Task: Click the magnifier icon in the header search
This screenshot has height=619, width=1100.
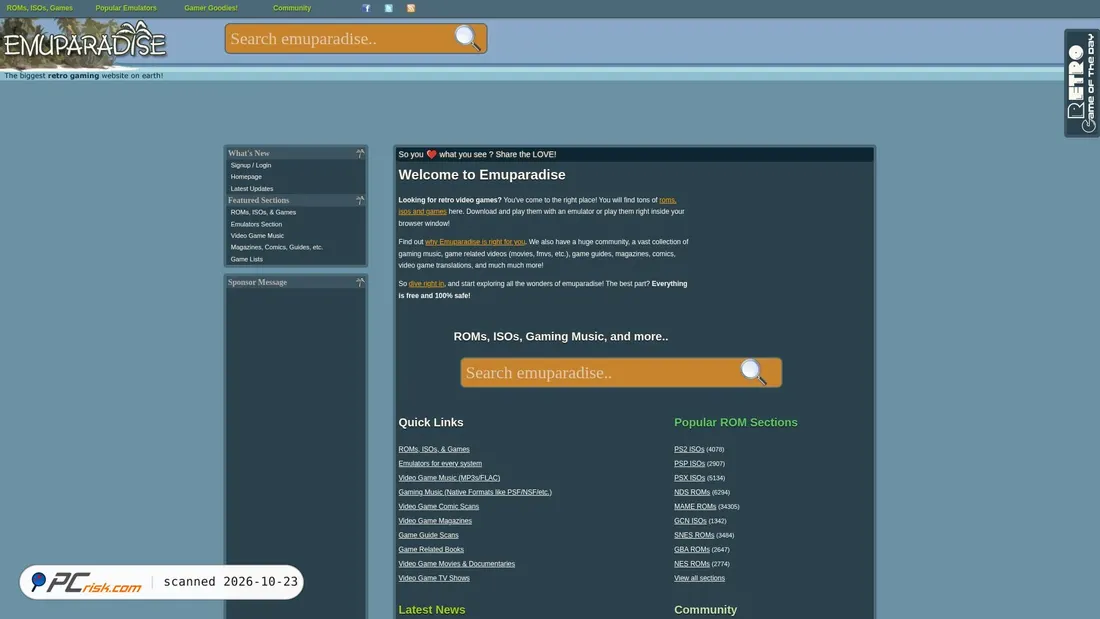Action: (467, 38)
